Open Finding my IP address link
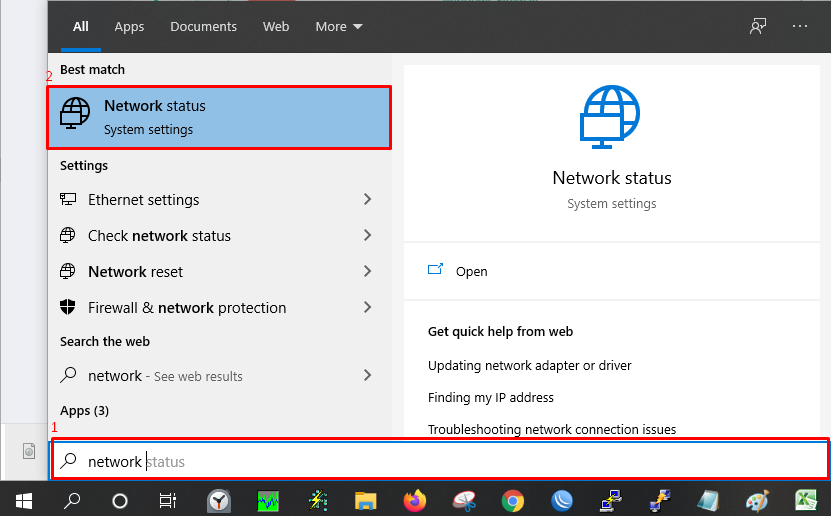Image resolution: width=831 pixels, height=516 pixels. [490, 397]
